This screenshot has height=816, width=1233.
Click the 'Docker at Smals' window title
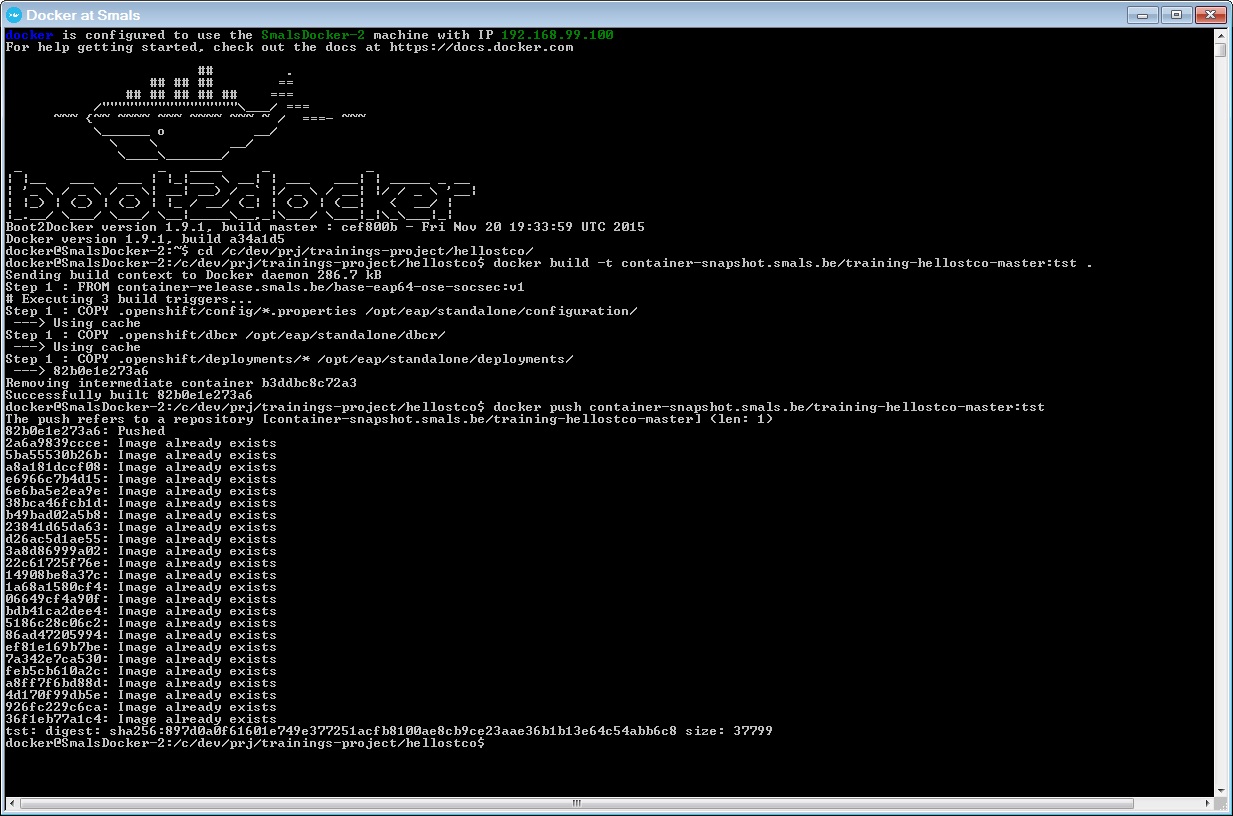click(83, 15)
